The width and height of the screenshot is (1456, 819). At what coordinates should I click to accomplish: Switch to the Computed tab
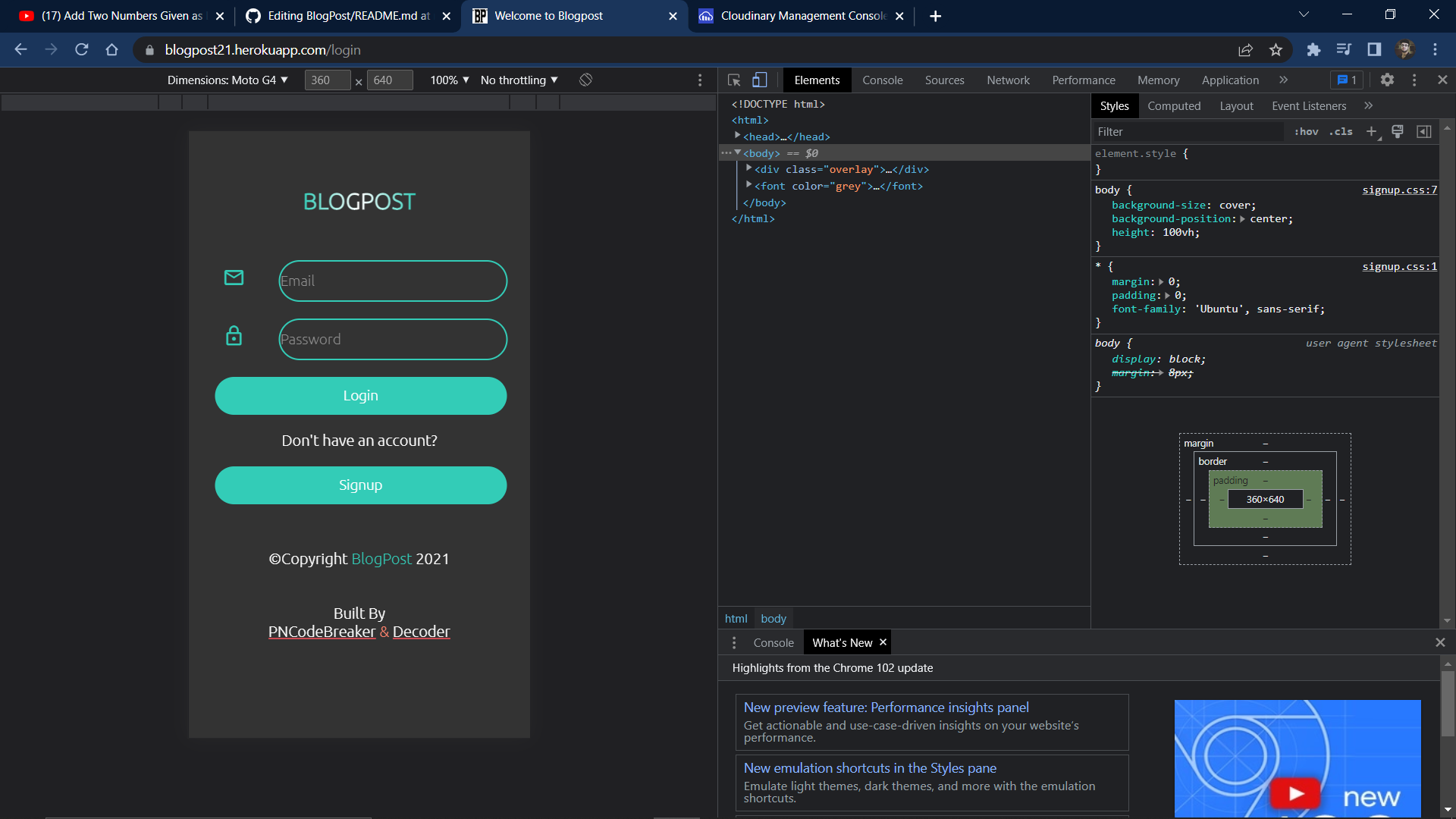point(1173,106)
